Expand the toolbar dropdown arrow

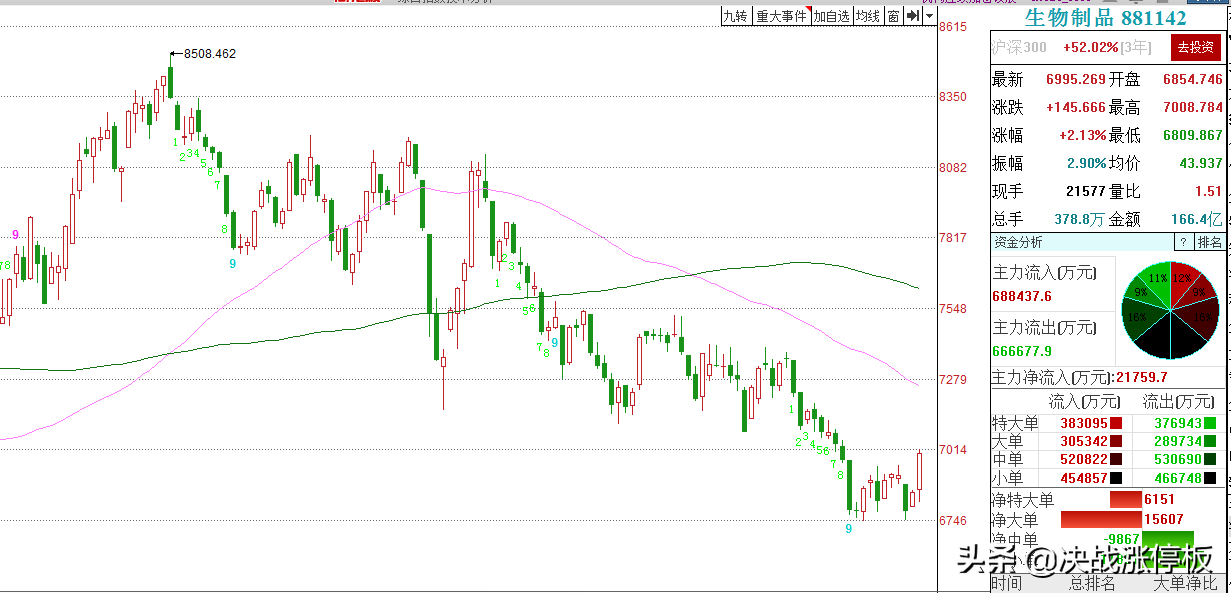pyautogui.click(x=927, y=16)
